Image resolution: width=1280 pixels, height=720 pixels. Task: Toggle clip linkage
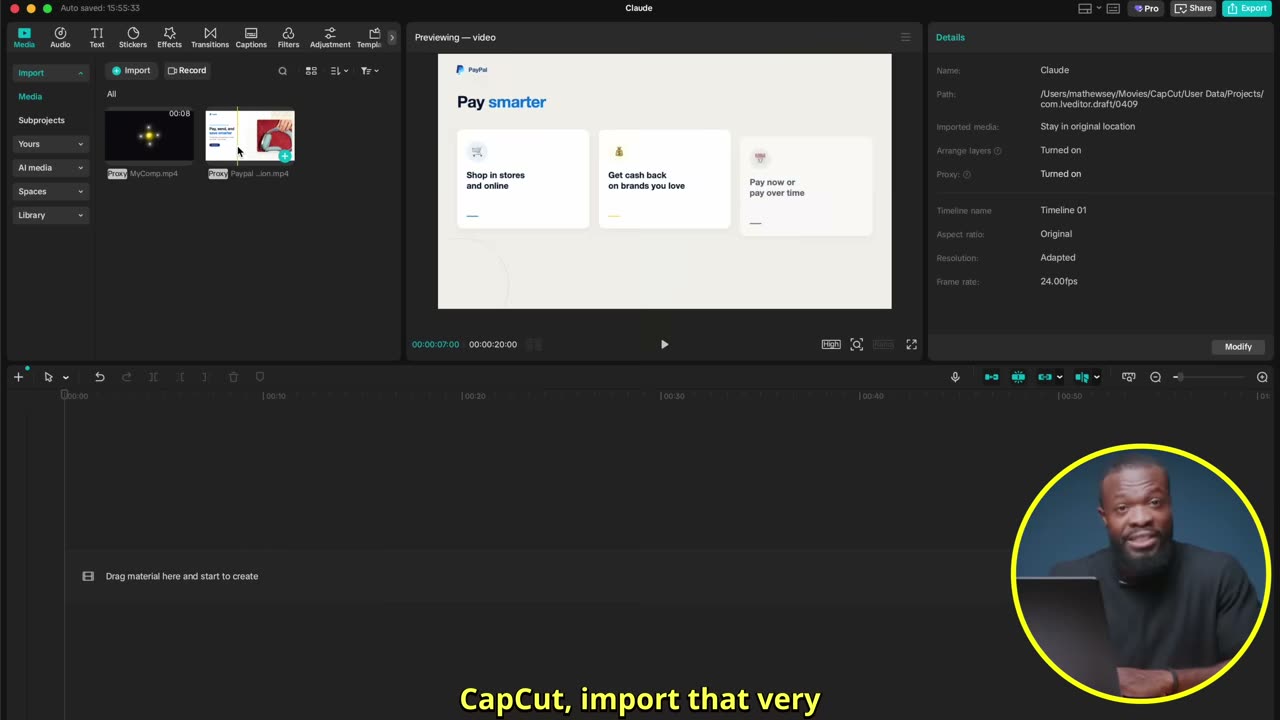(1045, 377)
